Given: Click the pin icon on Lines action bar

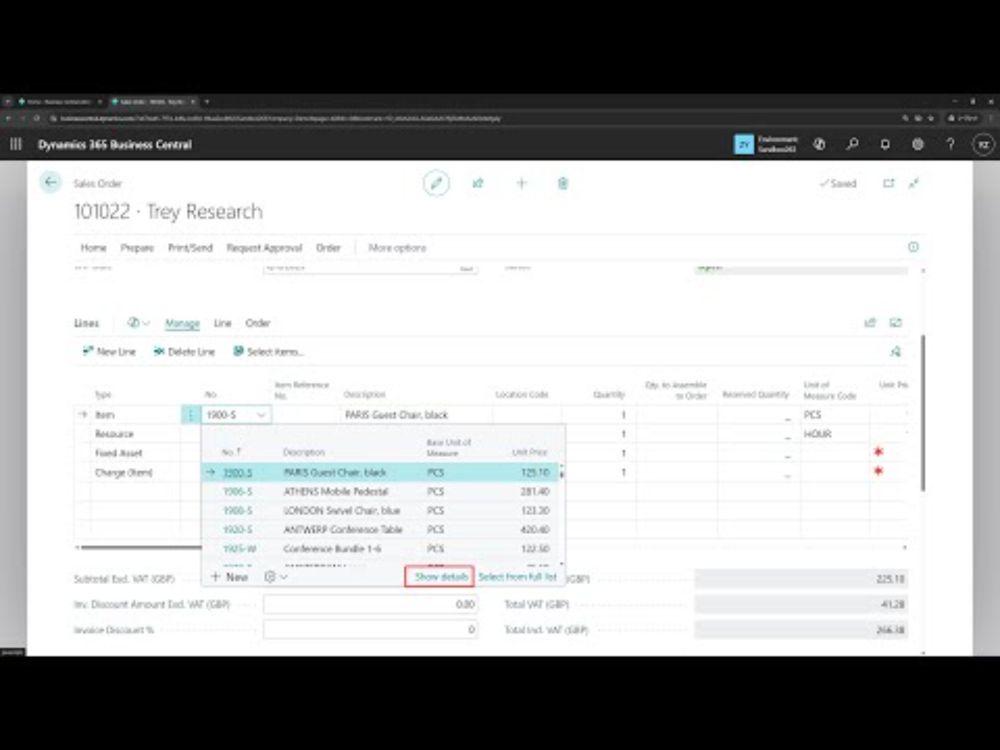Looking at the screenshot, I should [895, 351].
